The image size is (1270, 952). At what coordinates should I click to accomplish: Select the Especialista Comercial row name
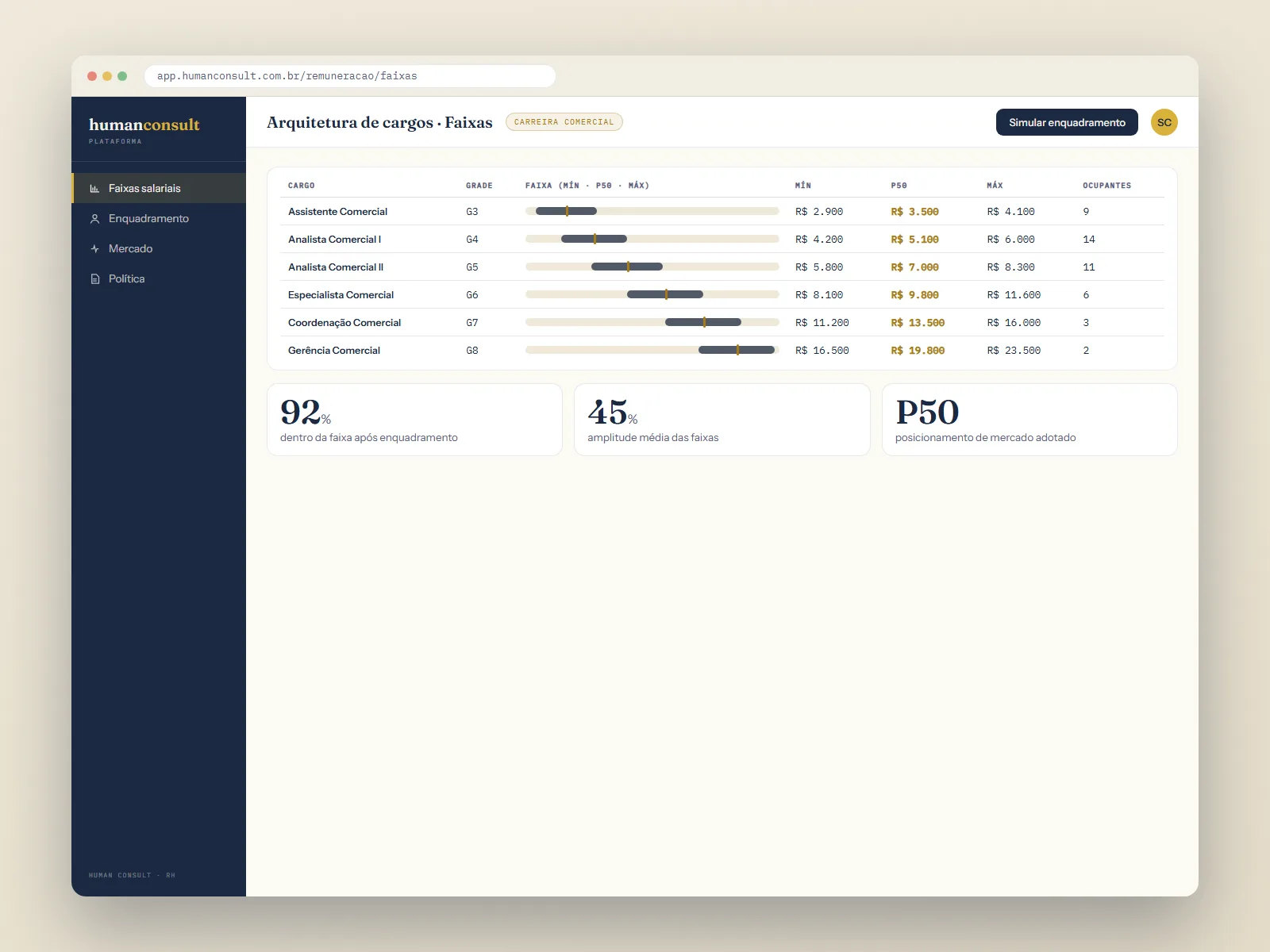(341, 295)
